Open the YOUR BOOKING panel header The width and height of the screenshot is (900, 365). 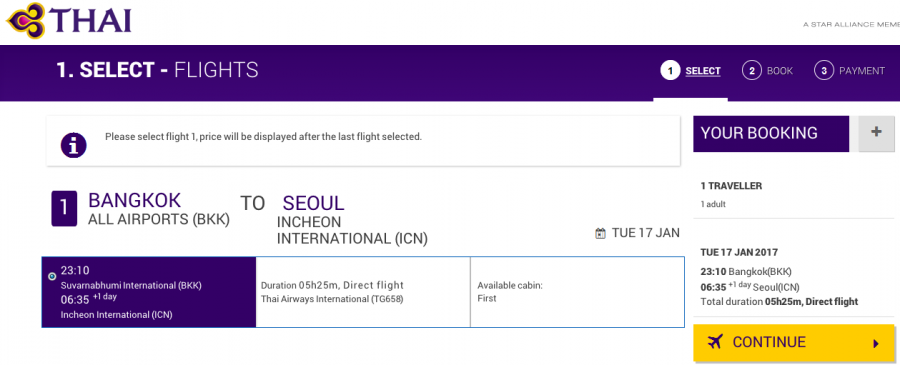pos(771,134)
